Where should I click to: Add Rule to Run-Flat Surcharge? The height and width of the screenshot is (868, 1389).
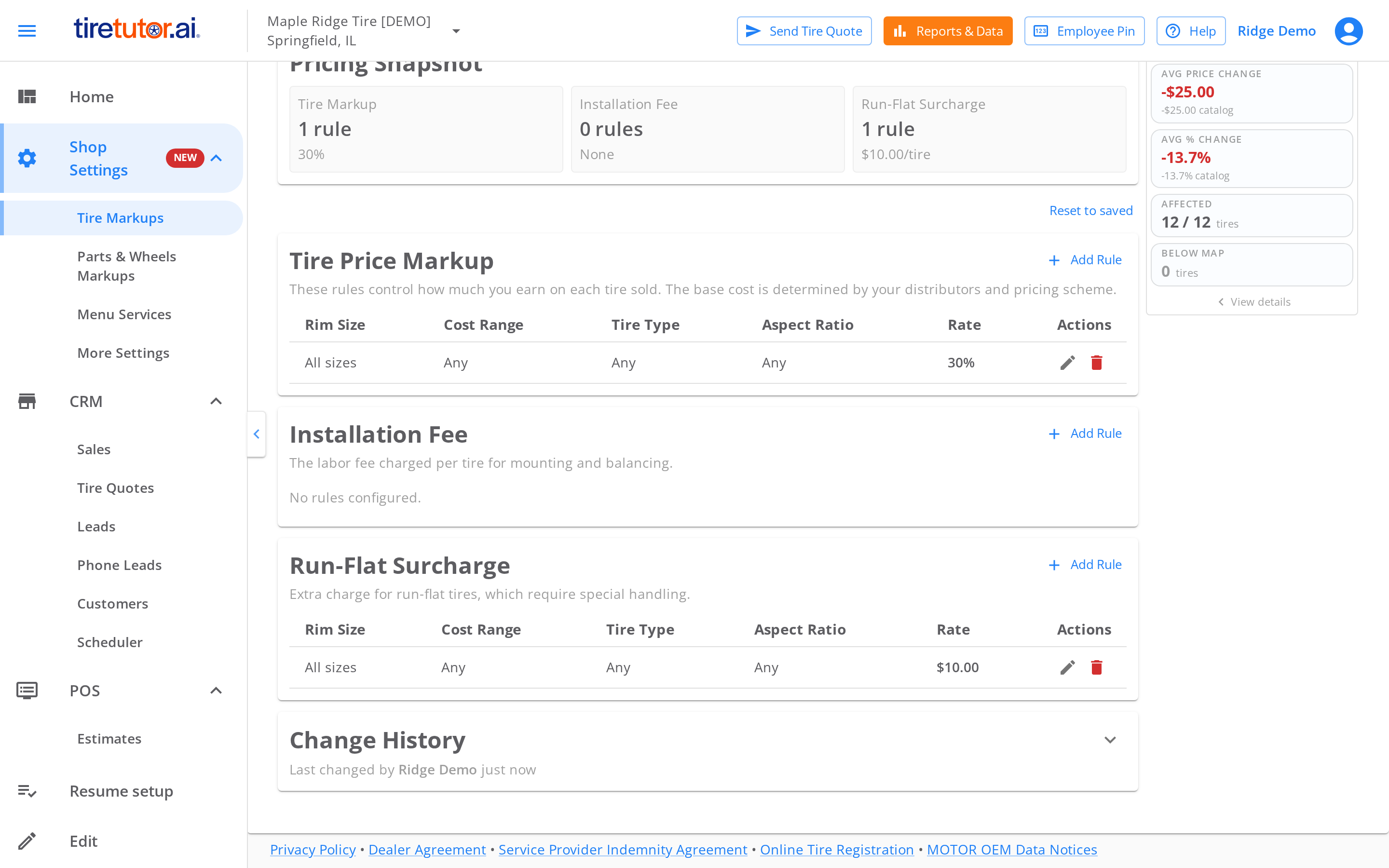tap(1085, 565)
